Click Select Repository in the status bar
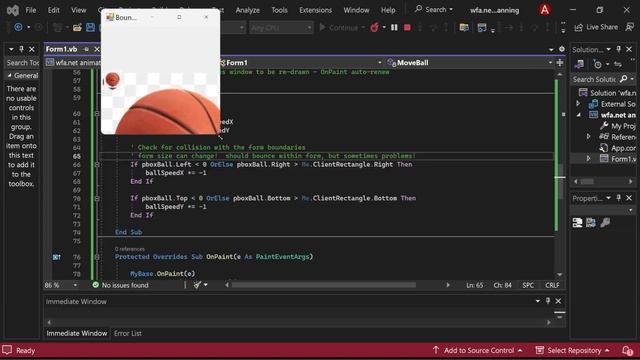 pos(573,350)
